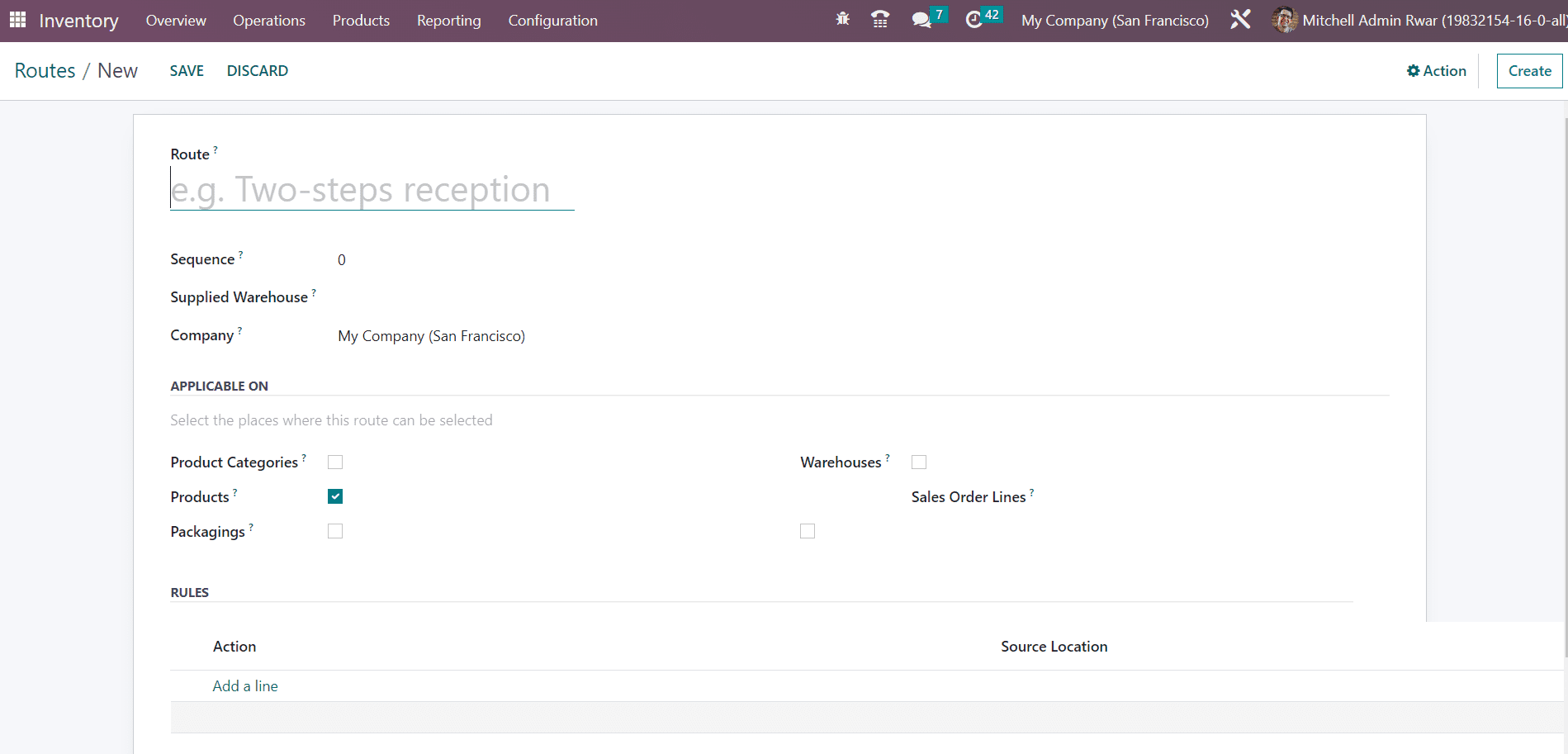Click Add a line in Rules
The image size is (1568, 754).
coord(245,686)
